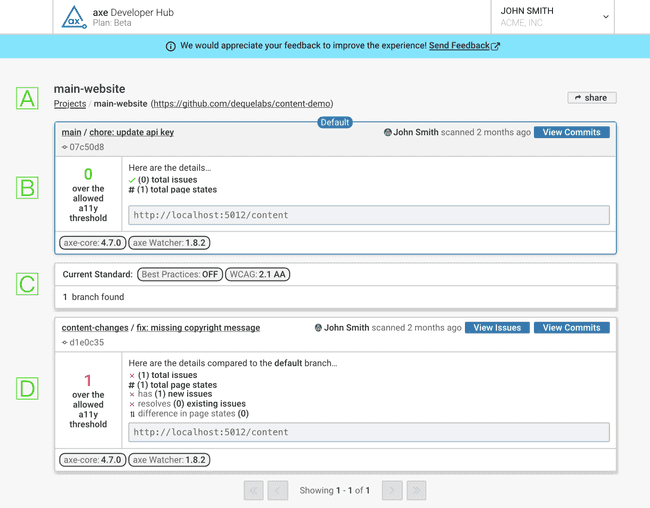Open the dequelabs/content-demo GitHub link

242,104
